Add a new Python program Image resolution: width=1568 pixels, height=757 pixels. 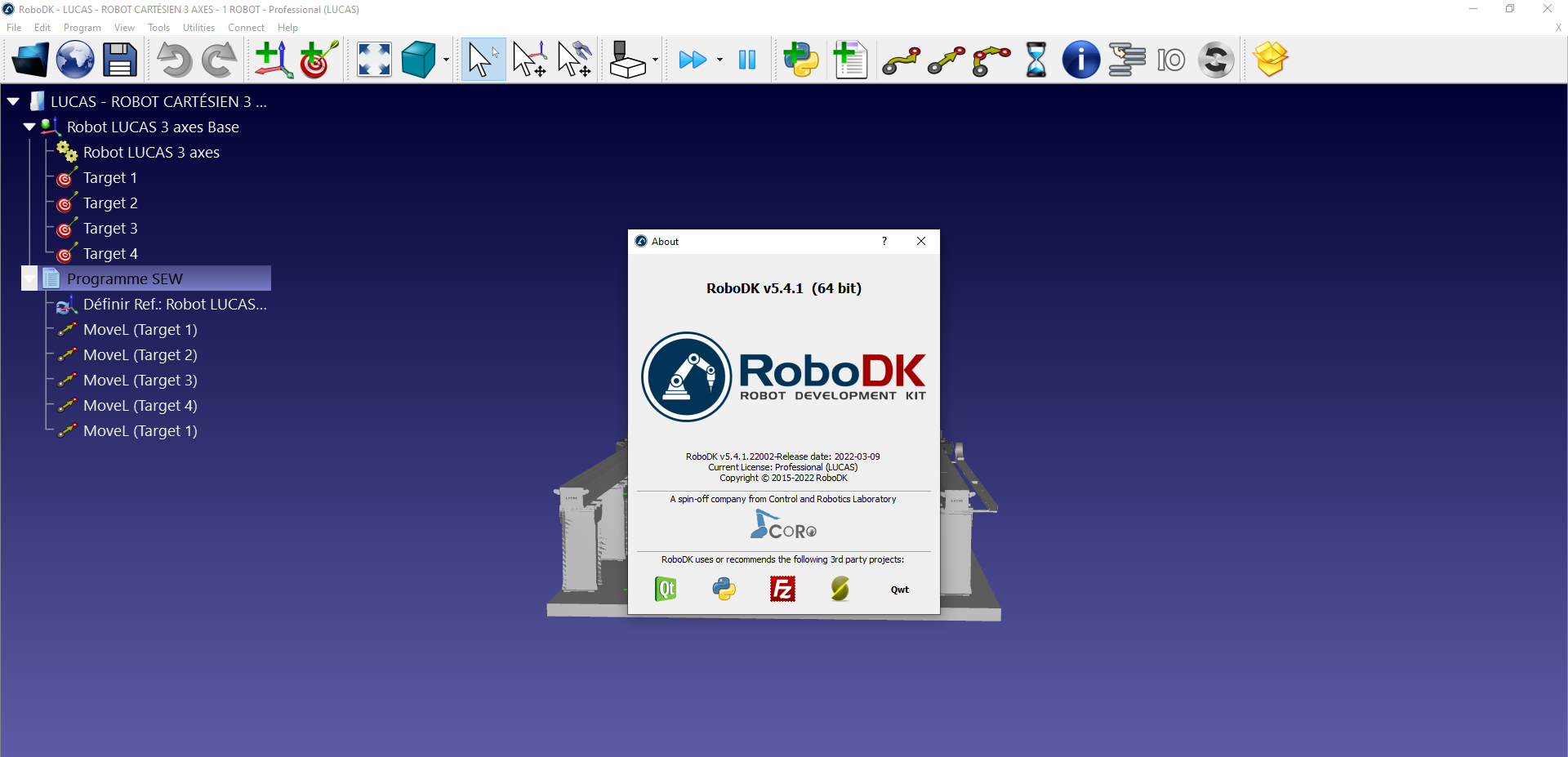click(800, 60)
